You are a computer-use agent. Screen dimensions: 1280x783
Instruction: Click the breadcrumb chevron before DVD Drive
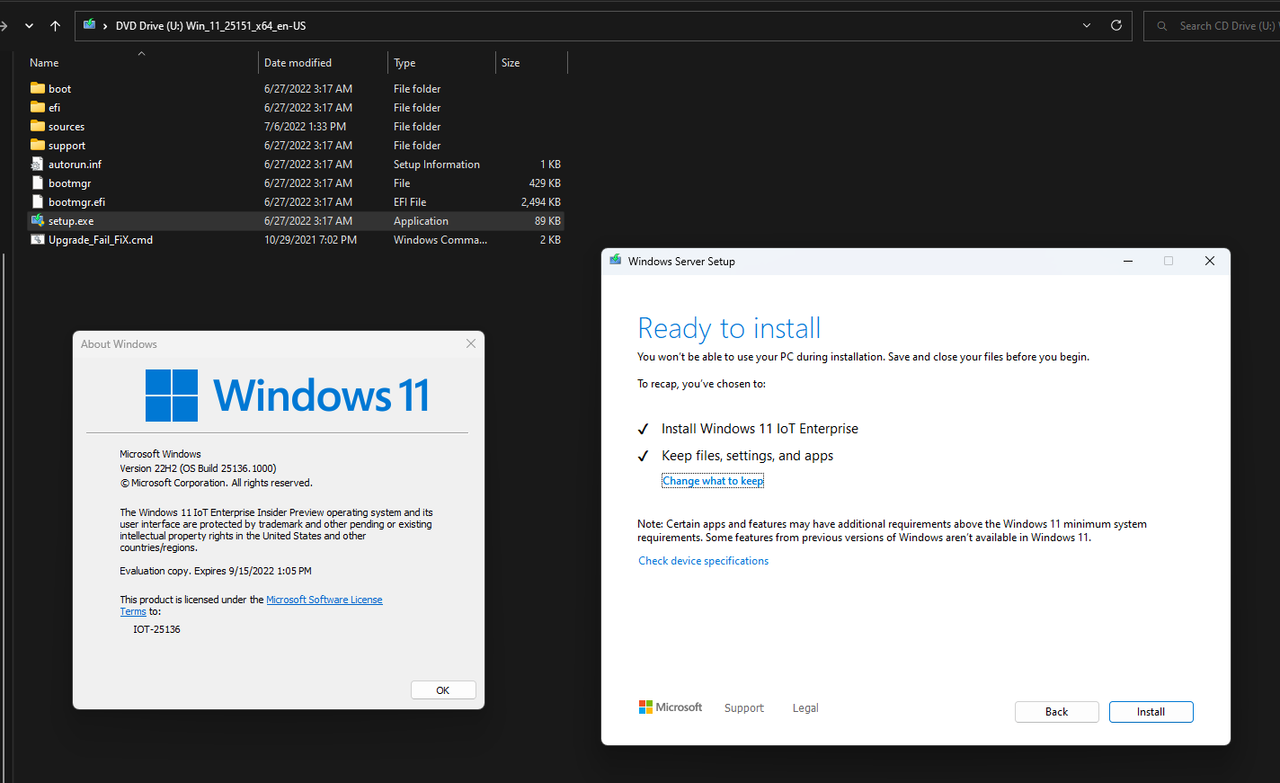coord(105,26)
